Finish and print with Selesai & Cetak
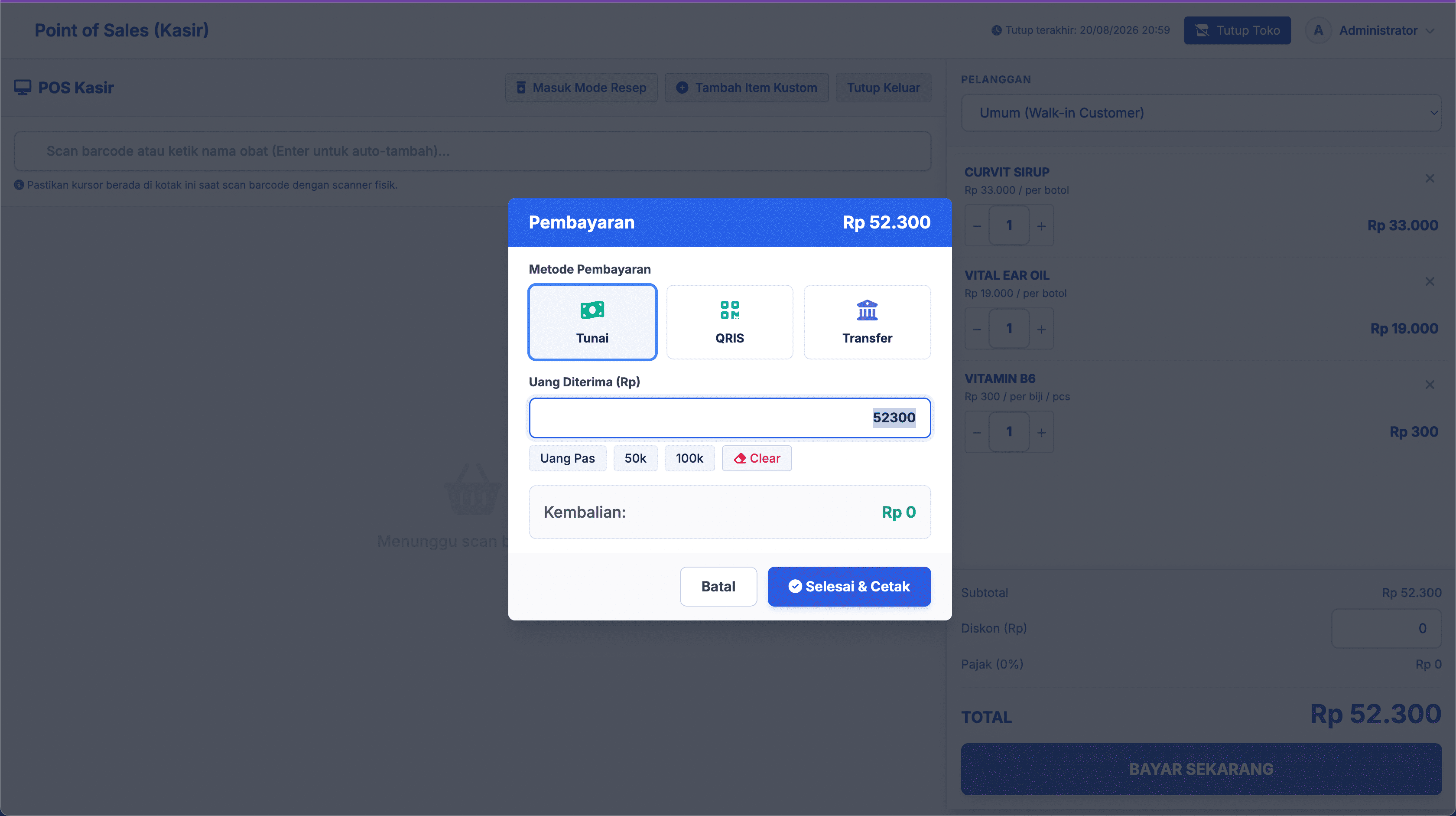This screenshot has width=1456, height=816. pos(849,586)
